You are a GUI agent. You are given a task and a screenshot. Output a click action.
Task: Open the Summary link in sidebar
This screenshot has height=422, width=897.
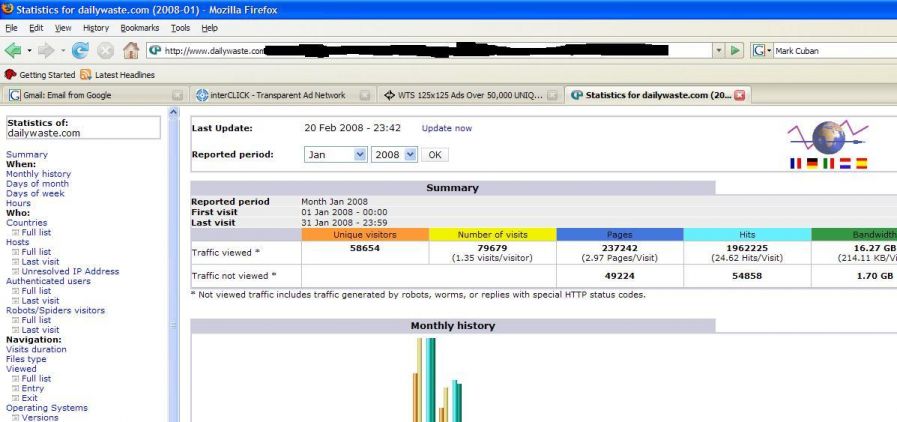[27, 154]
